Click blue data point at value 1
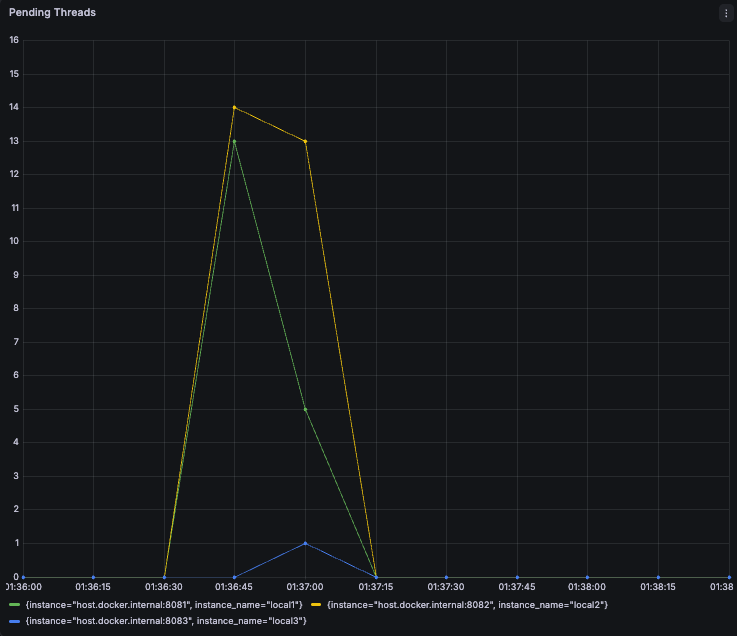Screen dimensions: 737x636 tap(306, 543)
